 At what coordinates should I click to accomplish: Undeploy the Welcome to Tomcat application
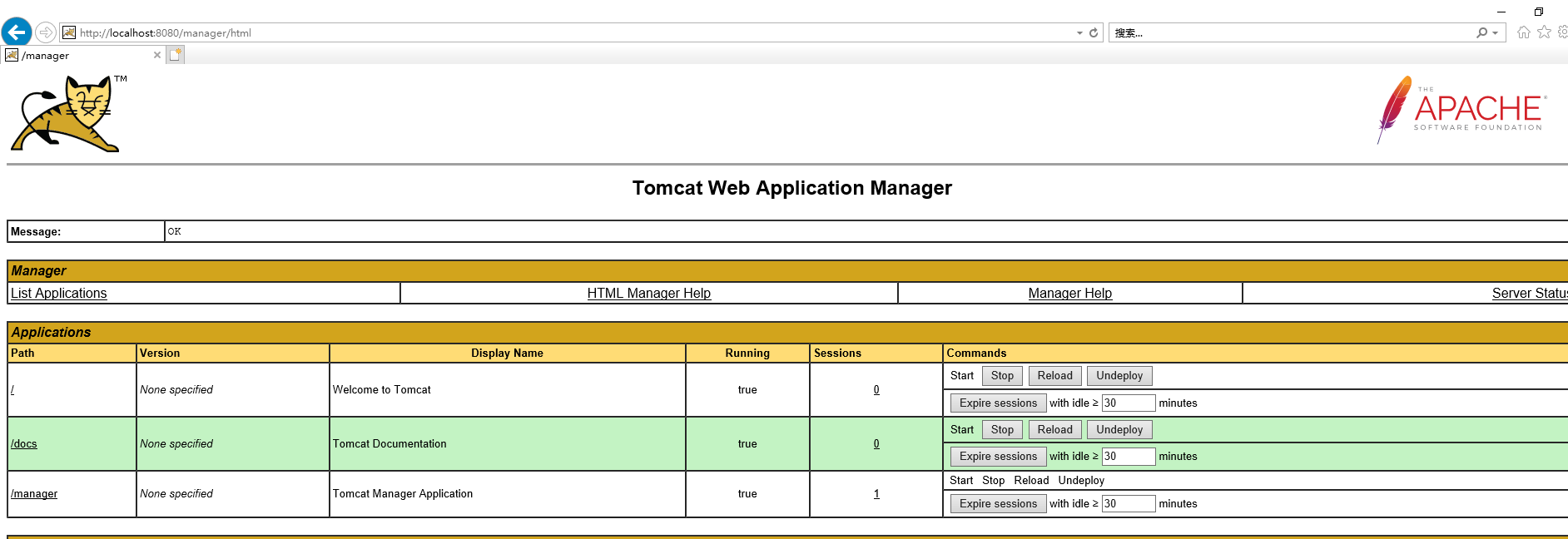point(1119,376)
